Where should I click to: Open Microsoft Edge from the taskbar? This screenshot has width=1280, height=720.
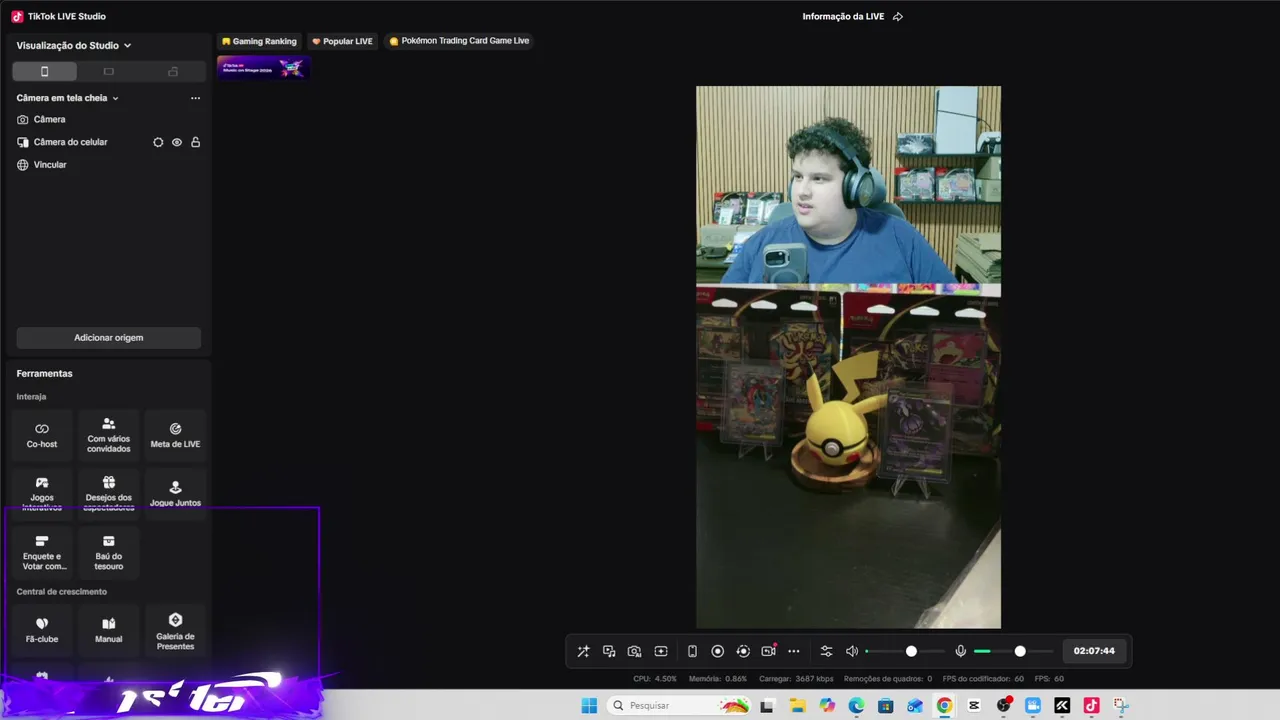pos(856,706)
